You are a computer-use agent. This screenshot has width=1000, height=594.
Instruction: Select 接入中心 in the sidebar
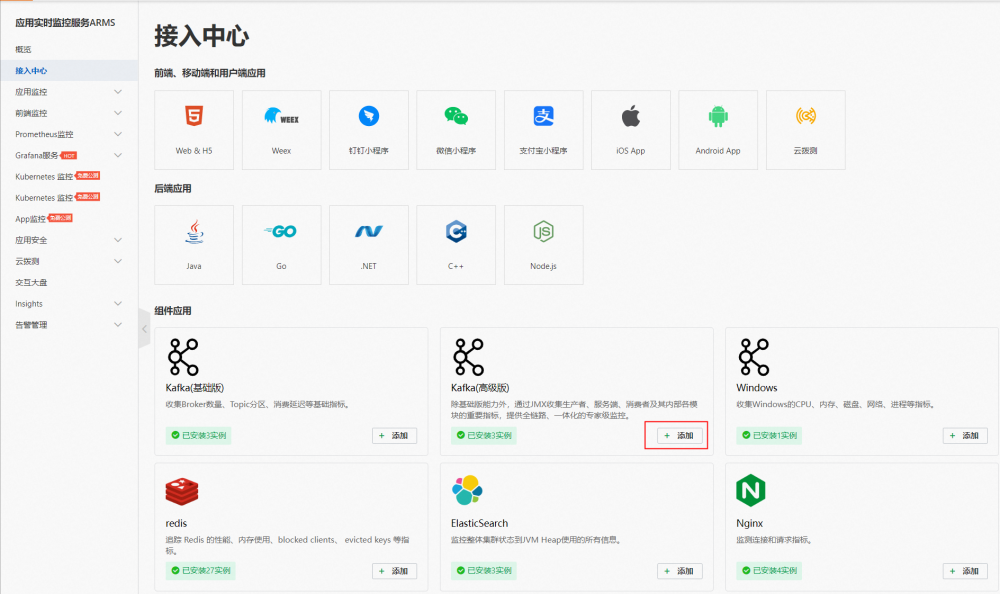pyautogui.click(x=69, y=70)
